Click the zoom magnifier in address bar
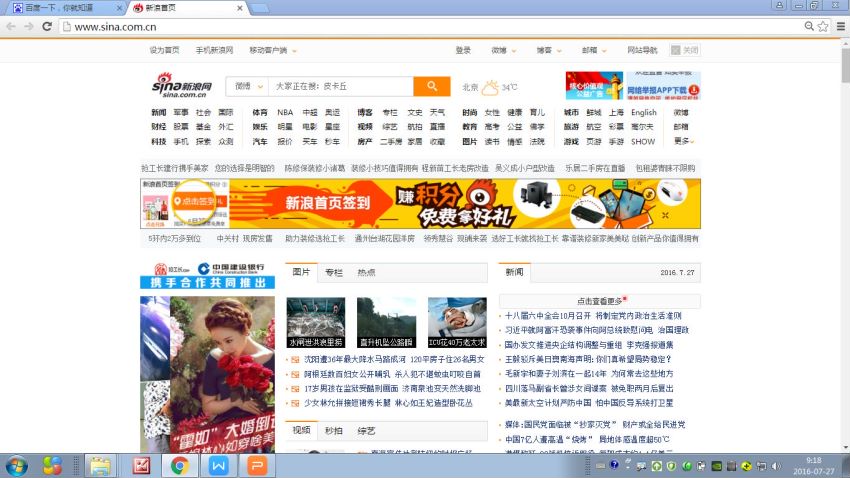This screenshot has width=850, height=478. 809,26
